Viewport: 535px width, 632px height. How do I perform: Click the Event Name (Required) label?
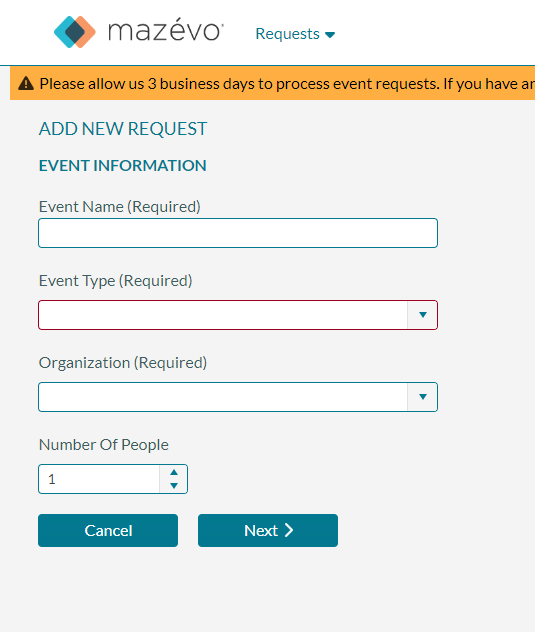[120, 207]
